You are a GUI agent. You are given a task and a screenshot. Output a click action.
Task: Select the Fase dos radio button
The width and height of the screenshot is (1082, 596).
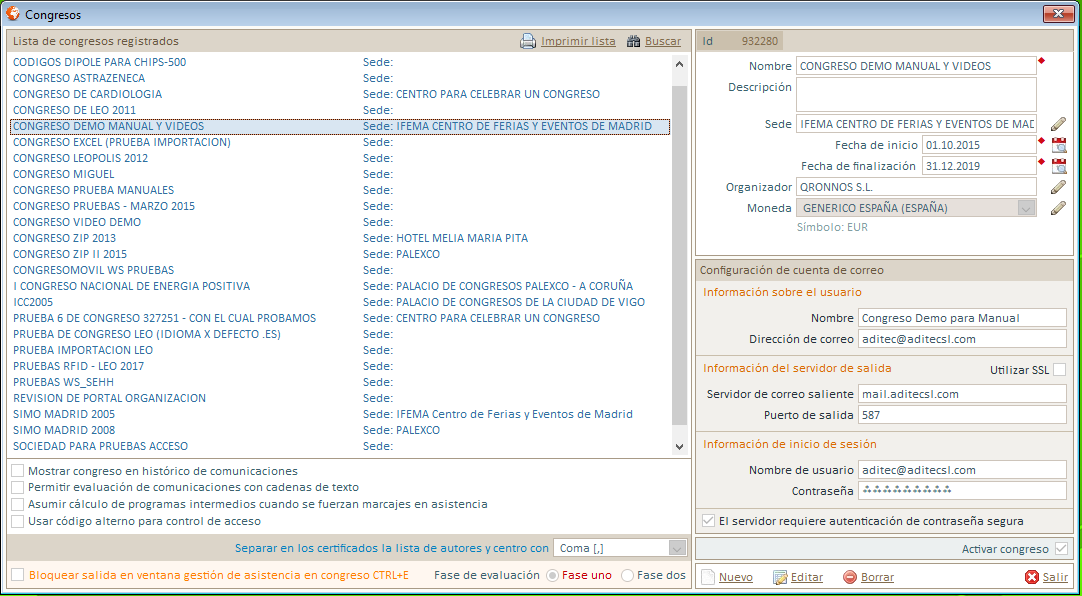(627, 575)
